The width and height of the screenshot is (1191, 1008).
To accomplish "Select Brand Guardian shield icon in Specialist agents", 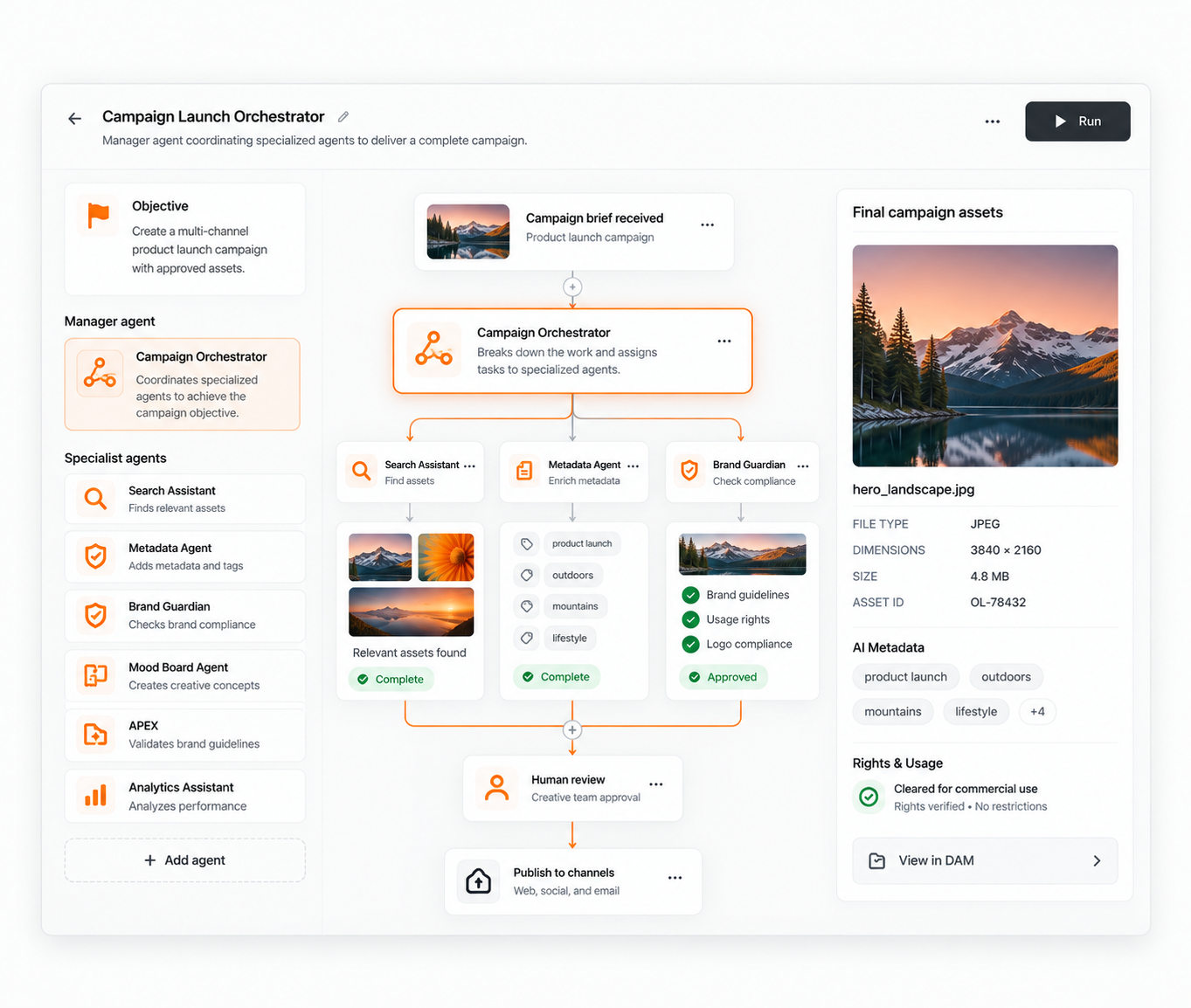I will [x=96, y=616].
